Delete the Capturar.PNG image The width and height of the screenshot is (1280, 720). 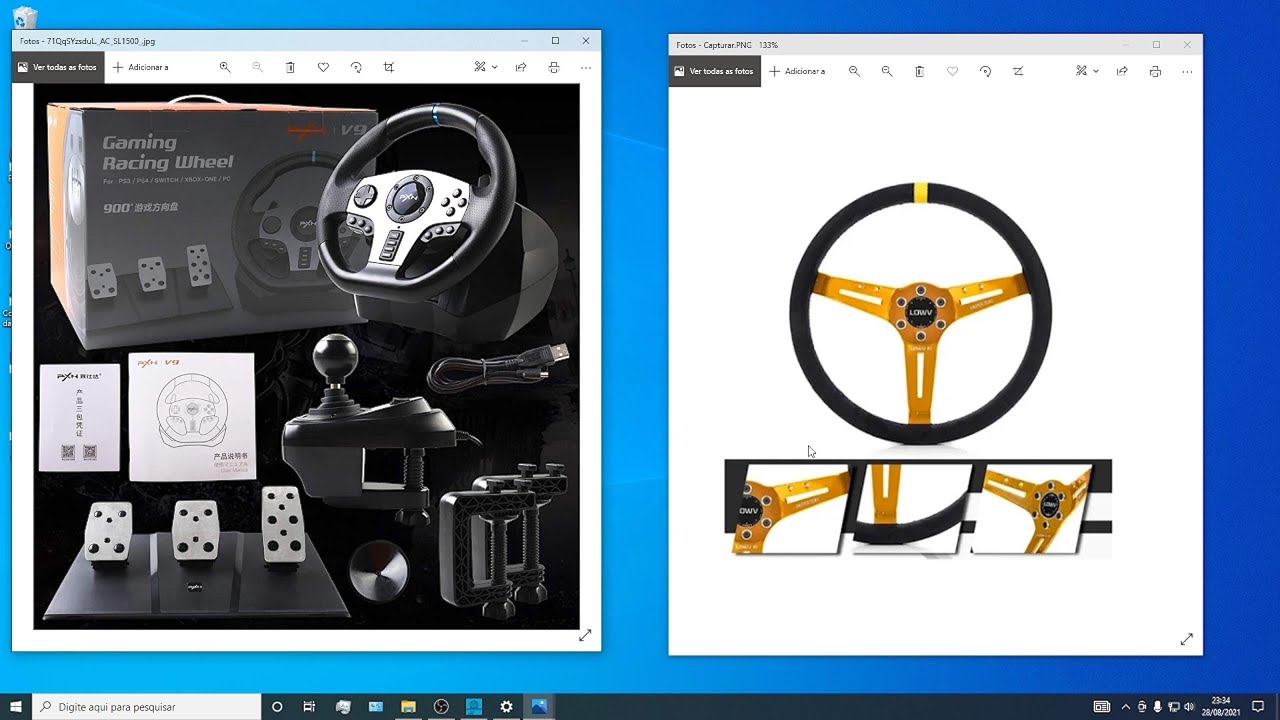919,71
